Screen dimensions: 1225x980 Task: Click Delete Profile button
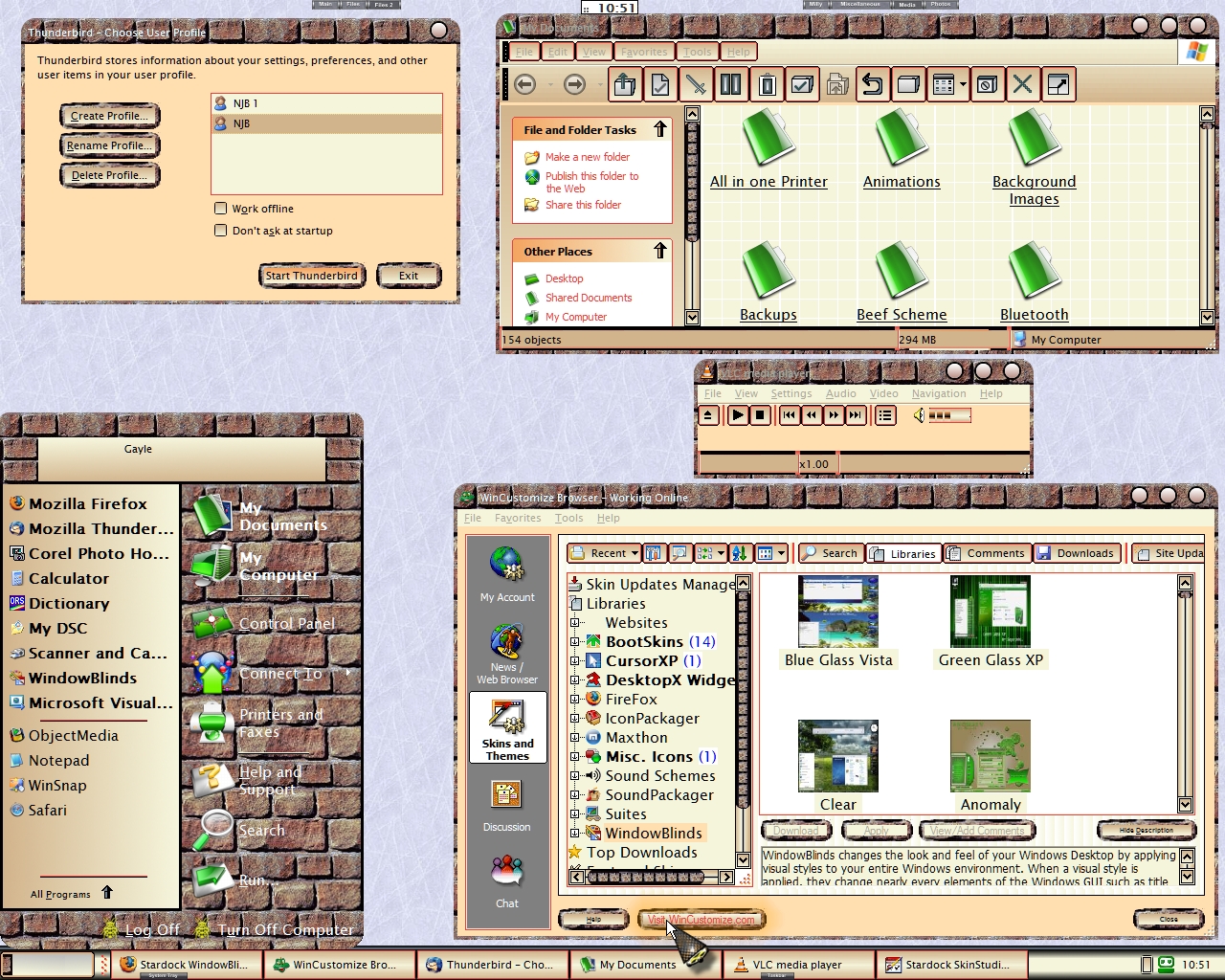point(109,175)
